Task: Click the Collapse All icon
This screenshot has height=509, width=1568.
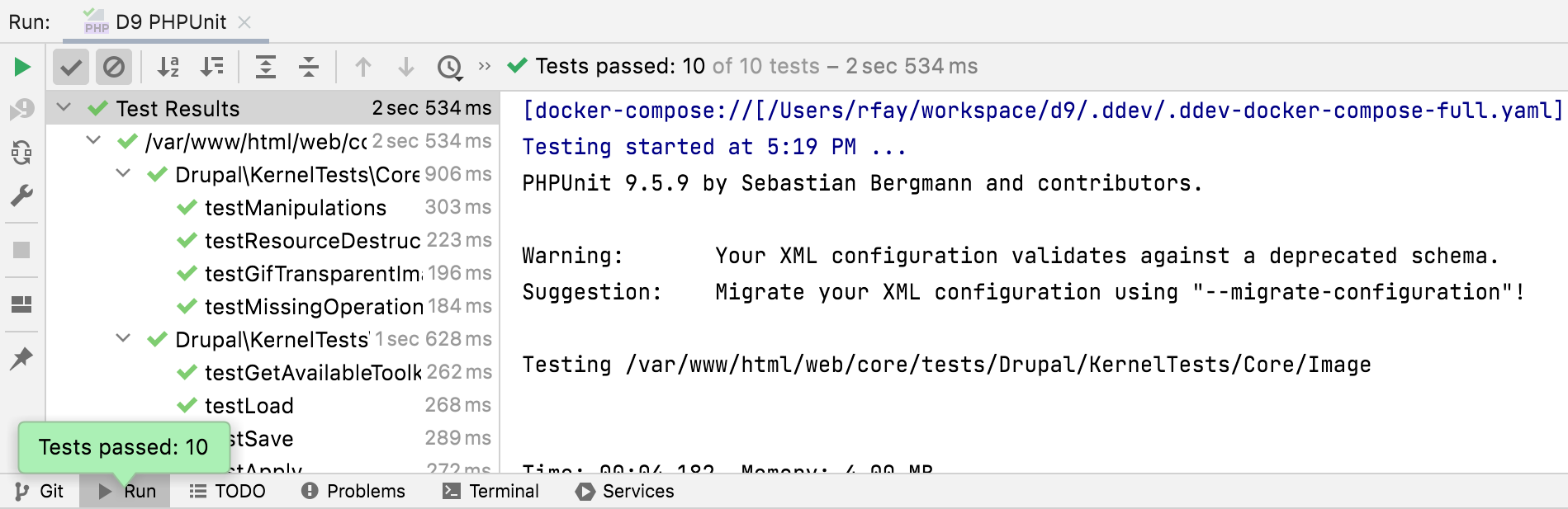Action: coord(309,67)
